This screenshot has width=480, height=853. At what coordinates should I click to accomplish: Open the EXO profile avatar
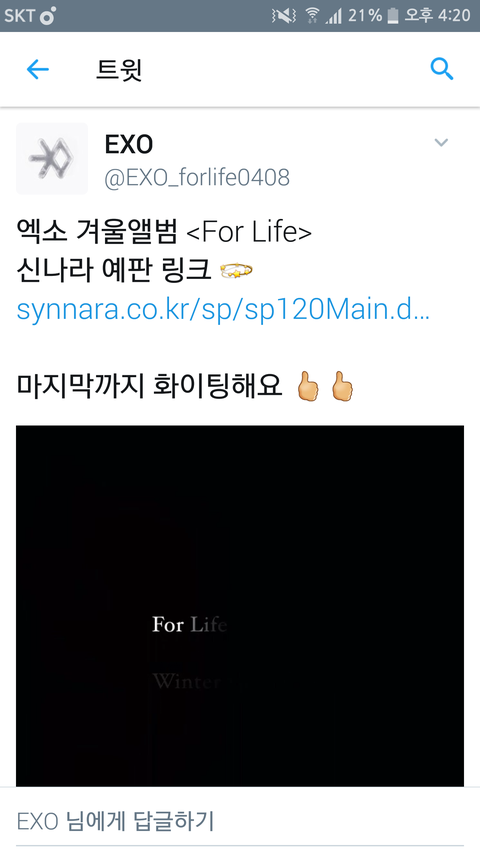52,158
